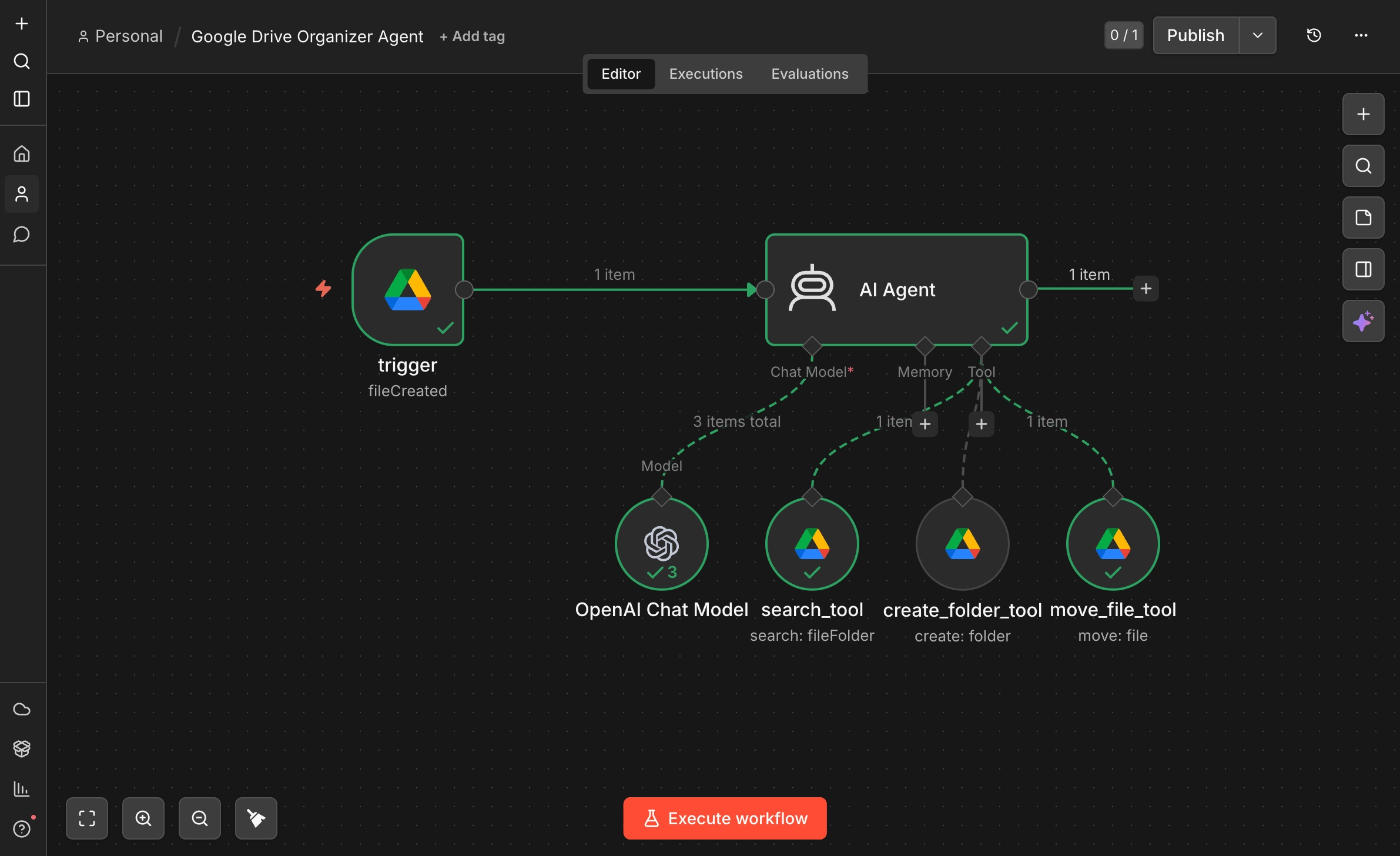Image resolution: width=1400 pixels, height=856 pixels.
Task: Select the move_file_tool node
Action: (x=1113, y=544)
